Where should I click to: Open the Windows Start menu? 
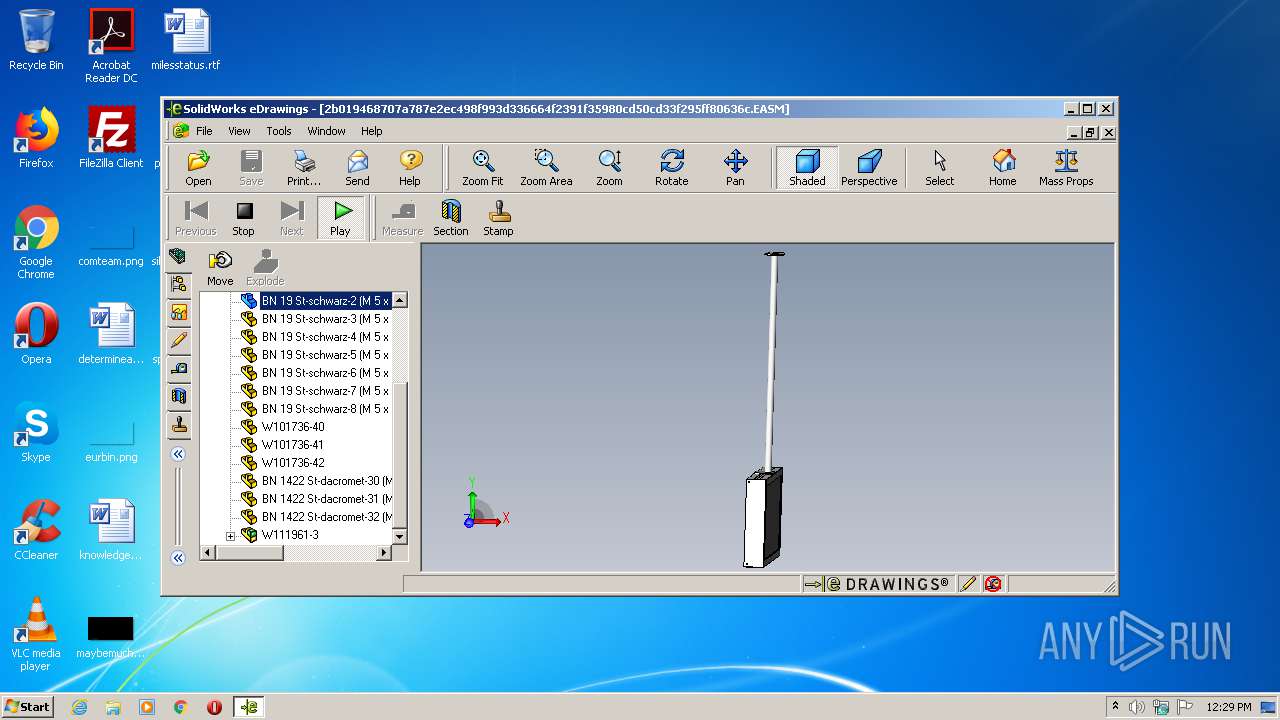[x=27, y=707]
